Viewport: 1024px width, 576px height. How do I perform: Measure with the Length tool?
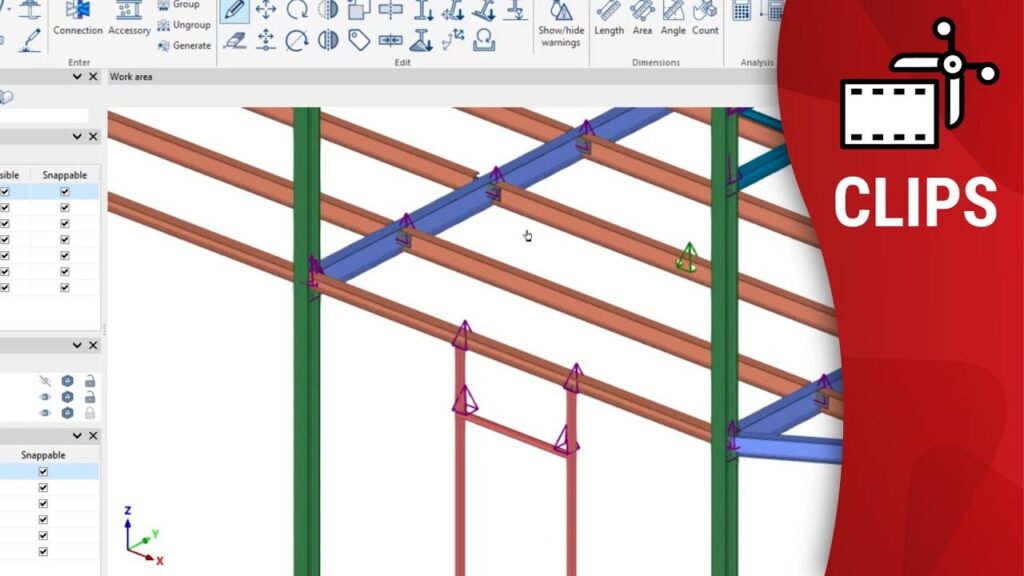(x=609, y=18)
